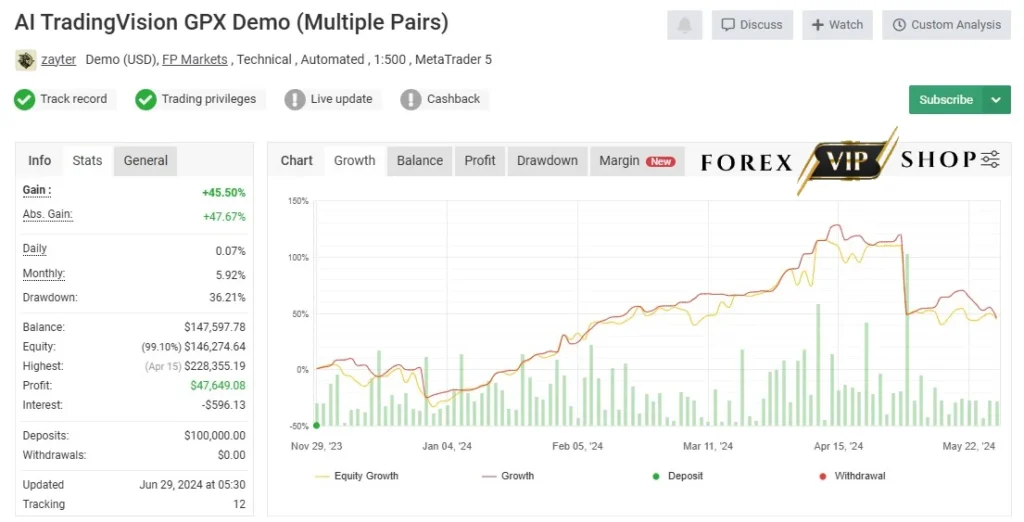
Task: Toggle Equity Growth legend series
Action: tap(357, 476)
